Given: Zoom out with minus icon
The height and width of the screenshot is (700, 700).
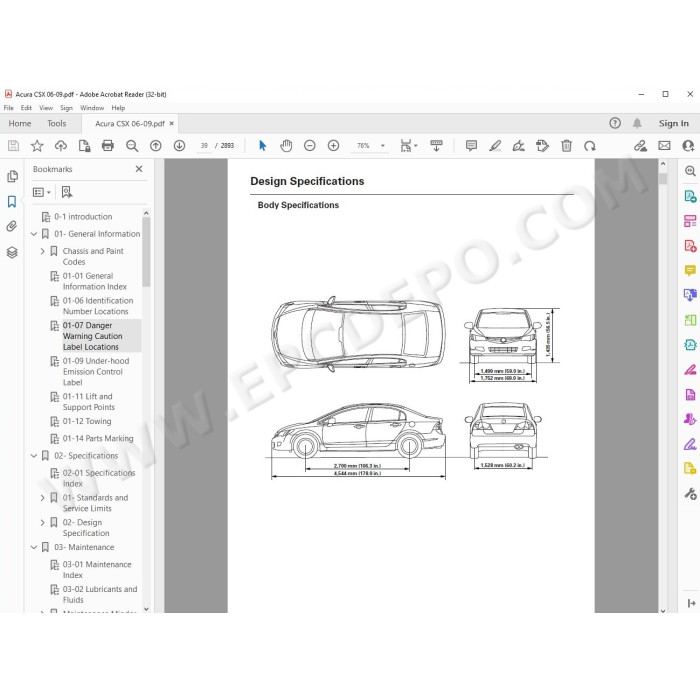Looking at the screenshot, I should tap(310, 146).
